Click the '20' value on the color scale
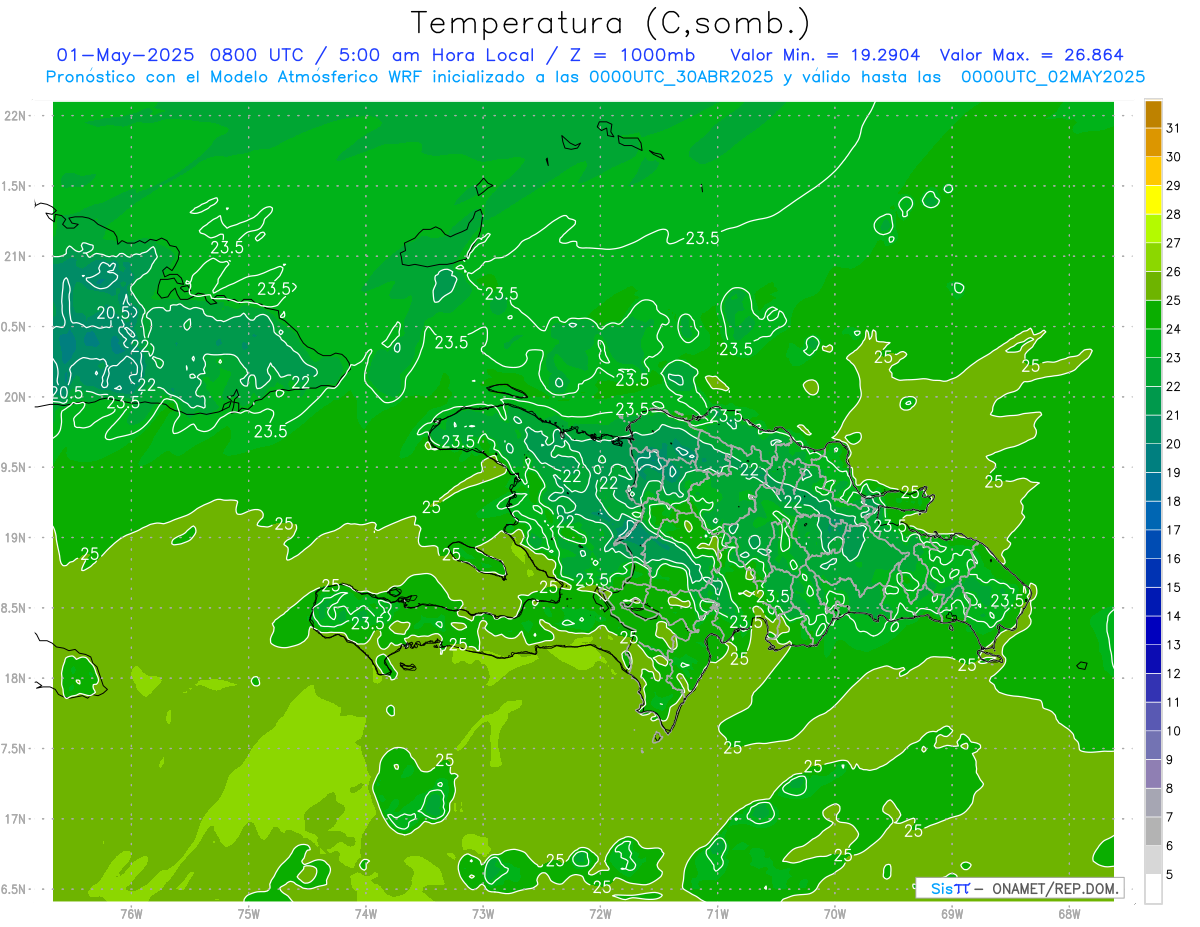The height and width of the screenshot is (927, 1200). (1174, 443)
